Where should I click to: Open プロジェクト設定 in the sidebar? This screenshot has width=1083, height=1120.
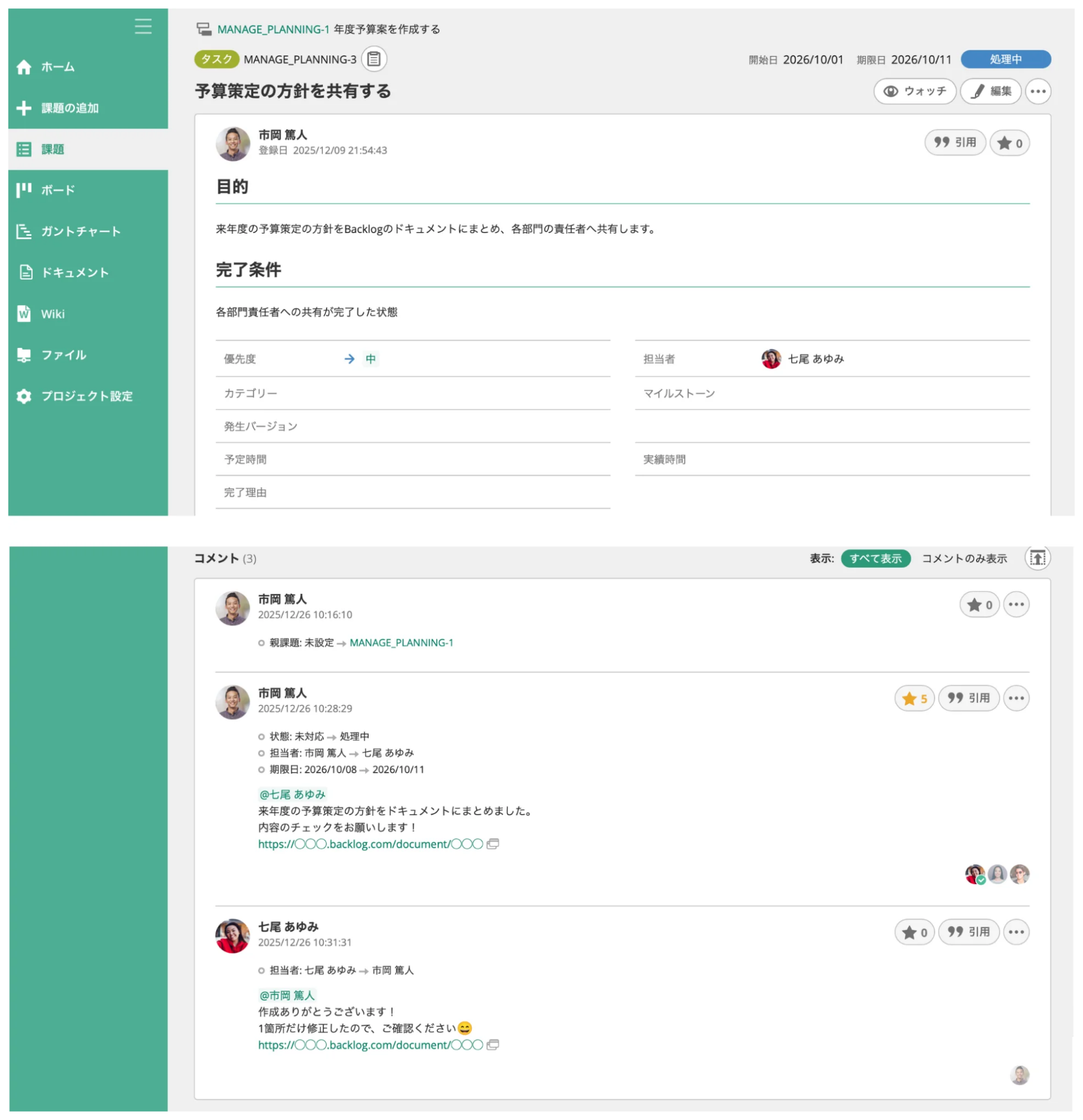coord(88,396)
